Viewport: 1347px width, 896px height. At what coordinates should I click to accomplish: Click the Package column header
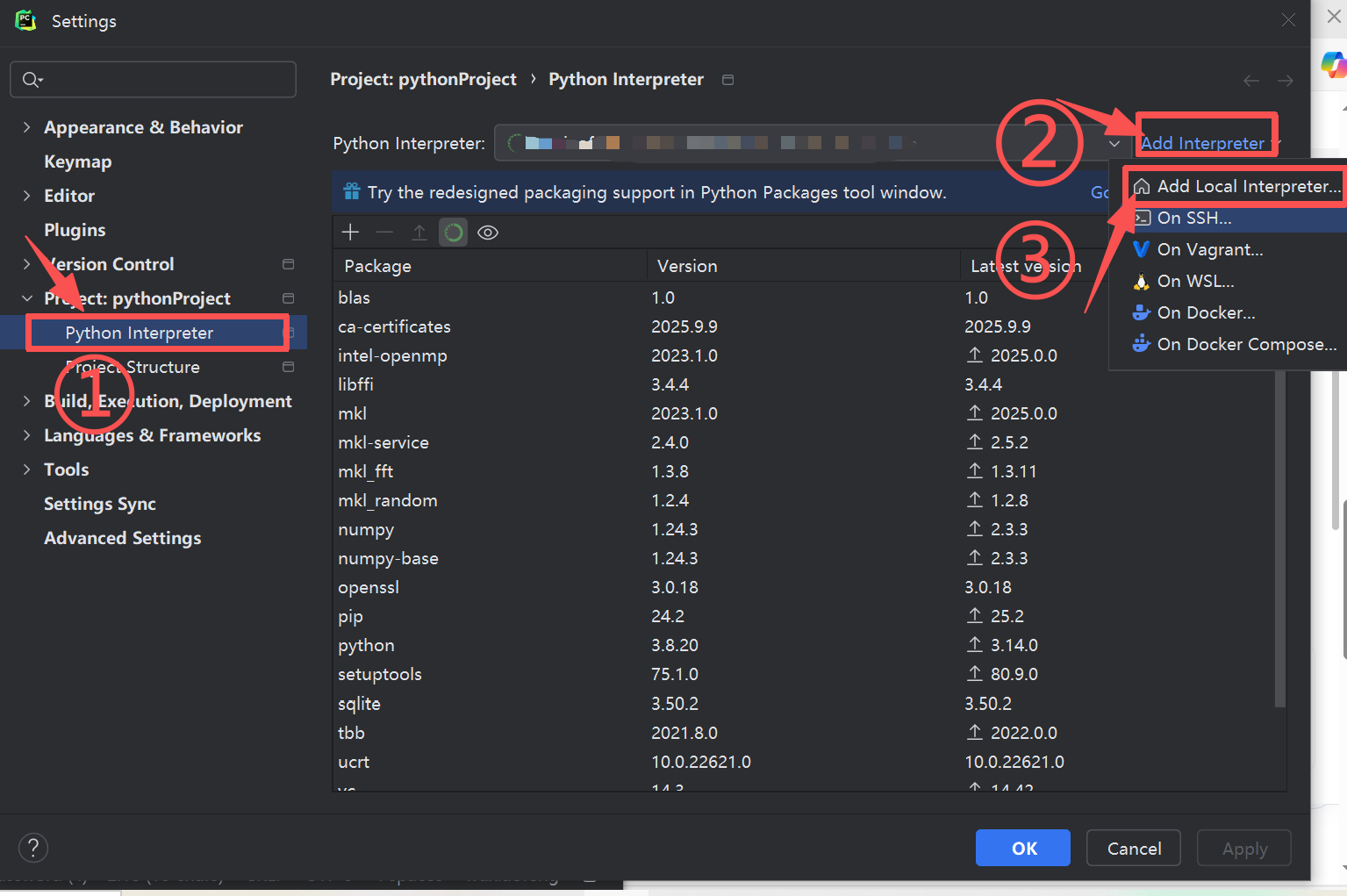pos(490,266)
